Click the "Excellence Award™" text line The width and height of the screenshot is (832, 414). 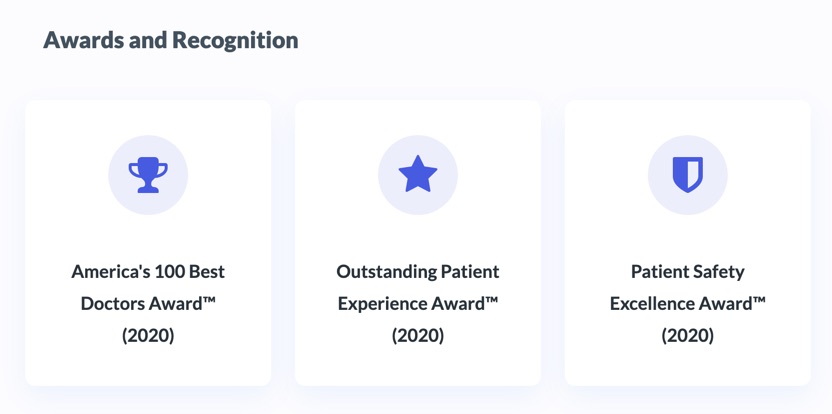tap(688, 304)
